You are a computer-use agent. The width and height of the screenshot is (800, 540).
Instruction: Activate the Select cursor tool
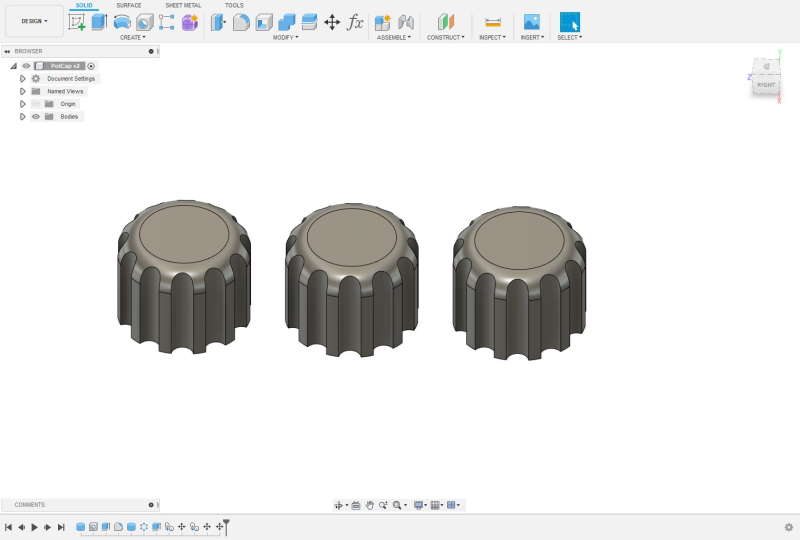[570, 22]
